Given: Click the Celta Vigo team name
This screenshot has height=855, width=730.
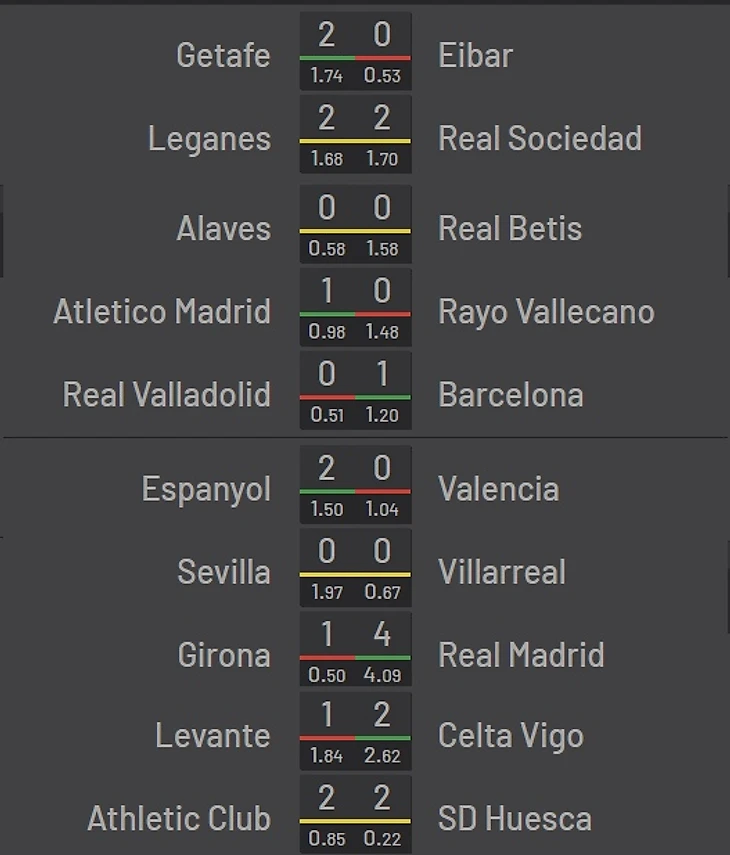Looking at the screenshot, I should click(510, 736).
